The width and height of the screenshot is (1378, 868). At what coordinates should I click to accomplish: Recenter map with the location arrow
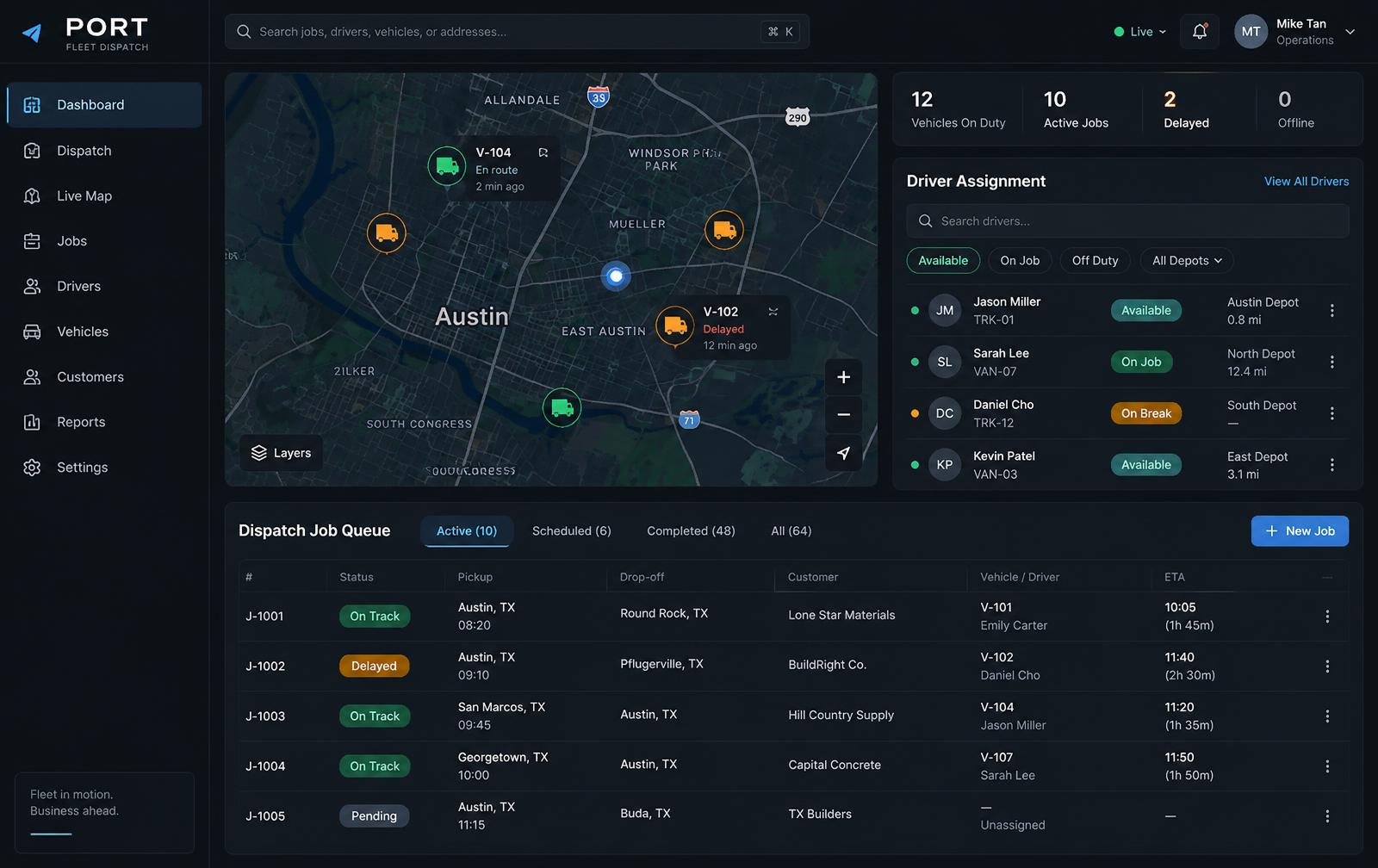(843, 453)
